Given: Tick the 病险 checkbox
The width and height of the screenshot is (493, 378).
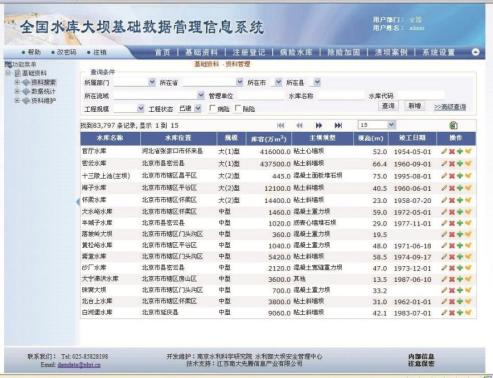Looking at the screenshot, I should point(212,108).
